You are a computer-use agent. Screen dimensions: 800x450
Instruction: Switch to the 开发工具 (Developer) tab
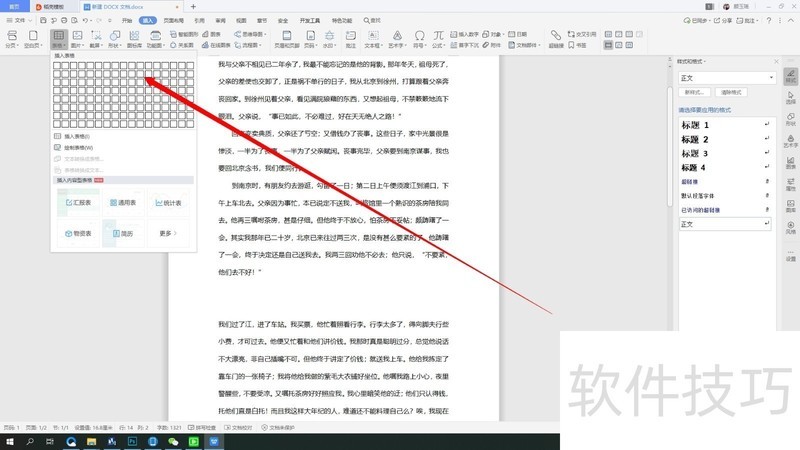pos(310,20)
